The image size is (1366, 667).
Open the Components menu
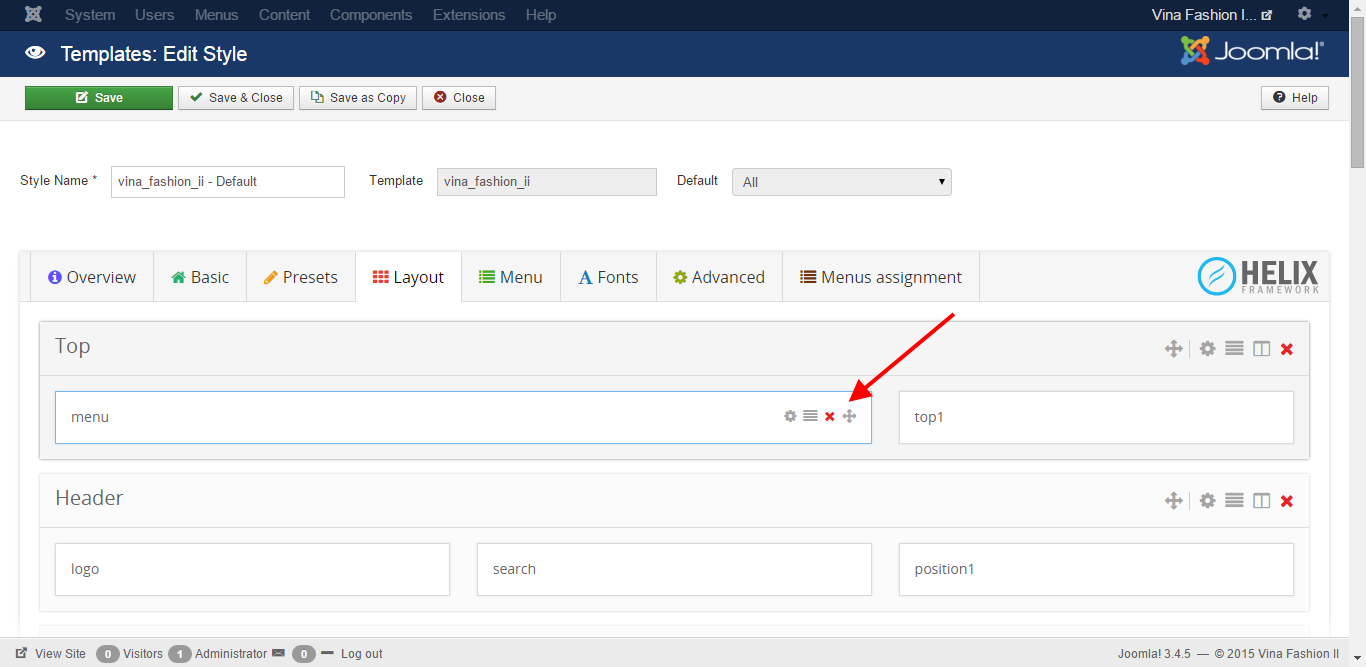point(371,15)
